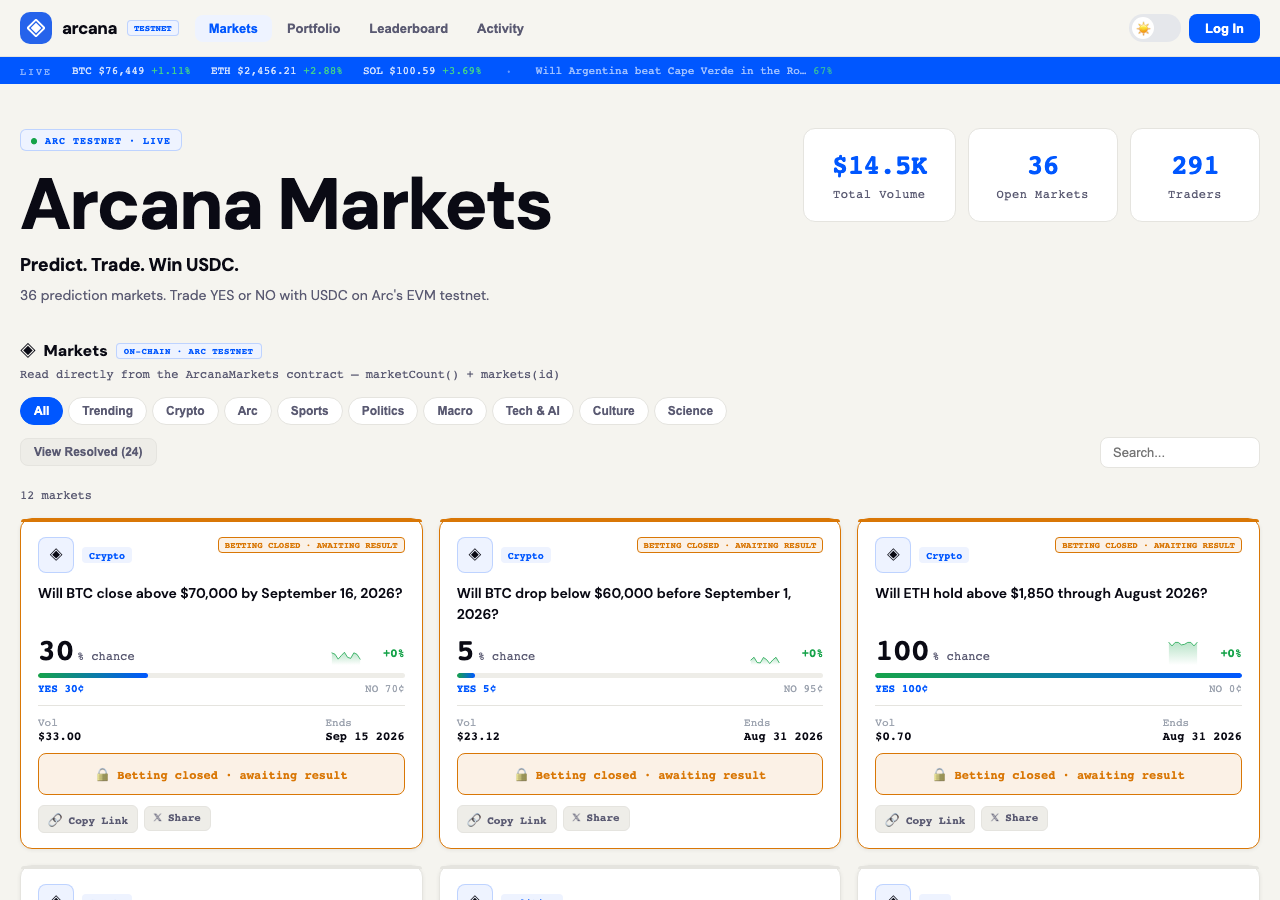Open the Argentina vs Cape Verde ticker market
1280x900 pixels.
[683, 71]
